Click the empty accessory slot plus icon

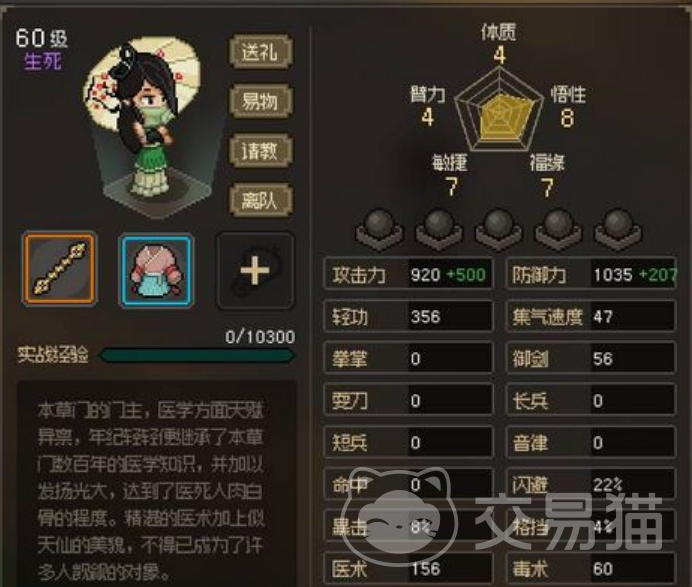click(x=255, y=270)
